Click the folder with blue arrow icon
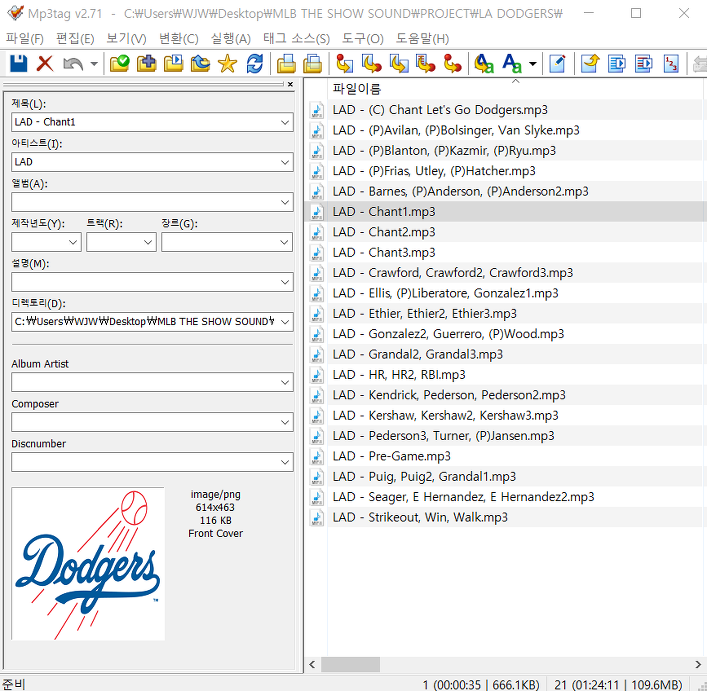This screenshot has width=707, height=691. pos(201,64)
